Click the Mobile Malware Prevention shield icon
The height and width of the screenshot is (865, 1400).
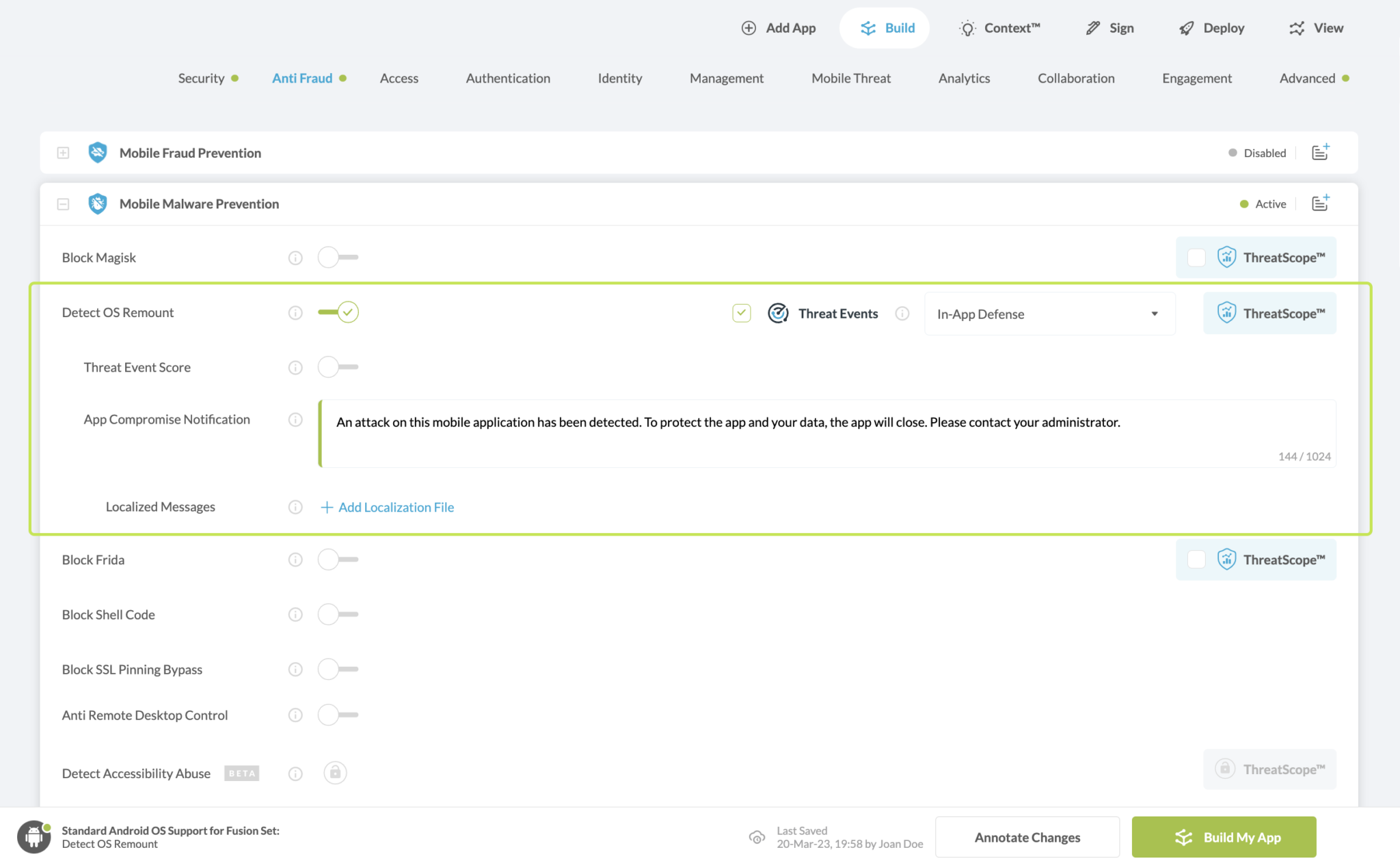click(x=98, y=204)
